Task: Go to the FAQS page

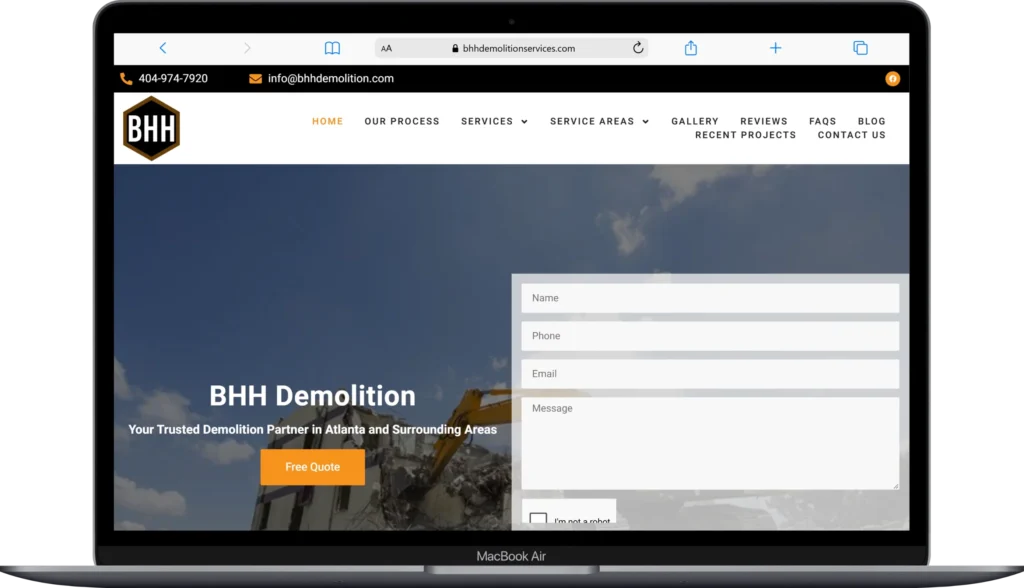Action: pyautogui.click(x=823, y=122)
